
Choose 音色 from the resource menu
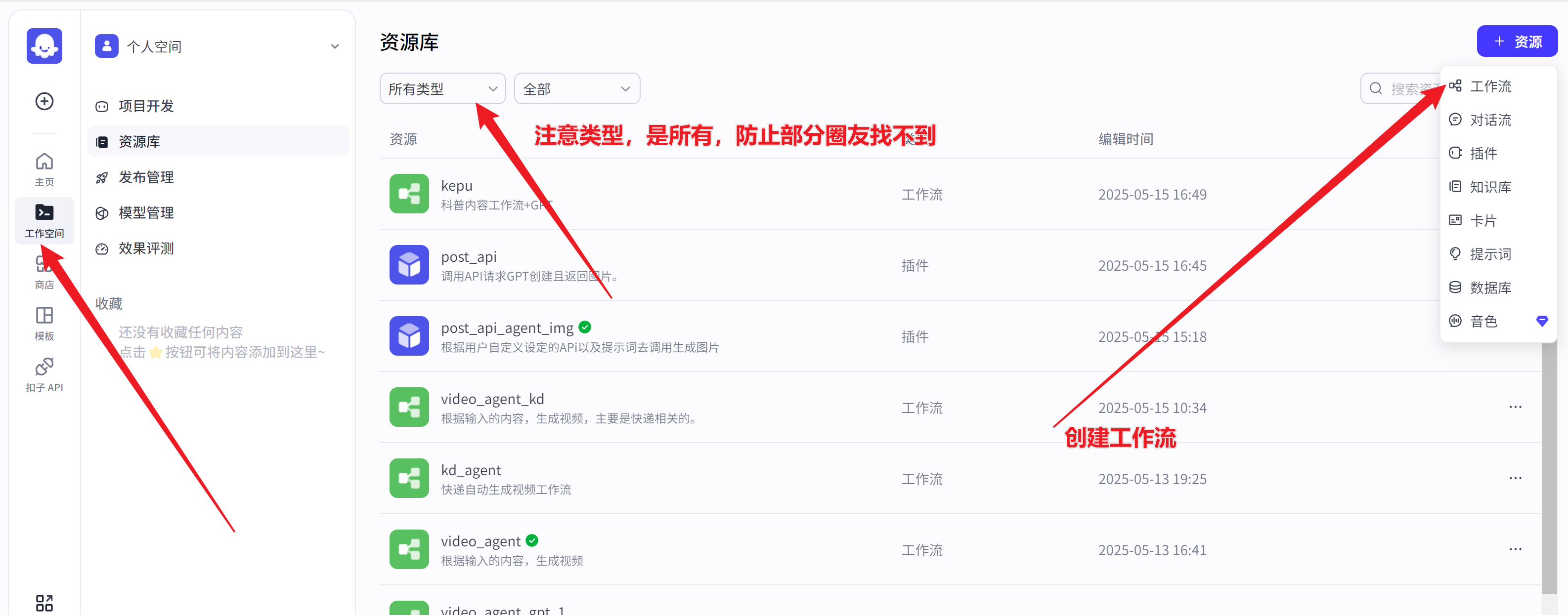pyautogui.click(x=1499, y=321)
